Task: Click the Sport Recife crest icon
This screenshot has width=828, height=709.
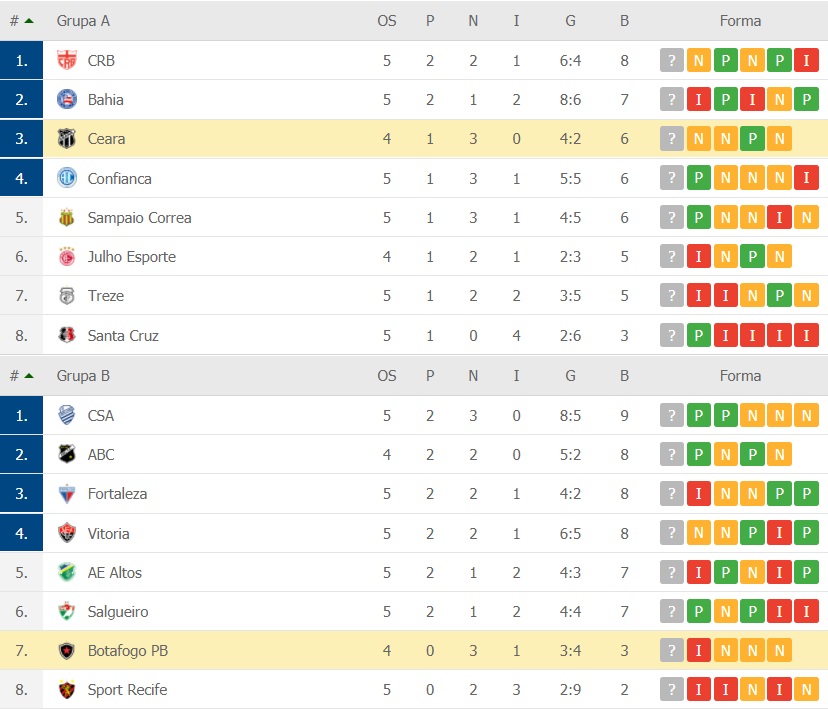Action: click(67, 689)
